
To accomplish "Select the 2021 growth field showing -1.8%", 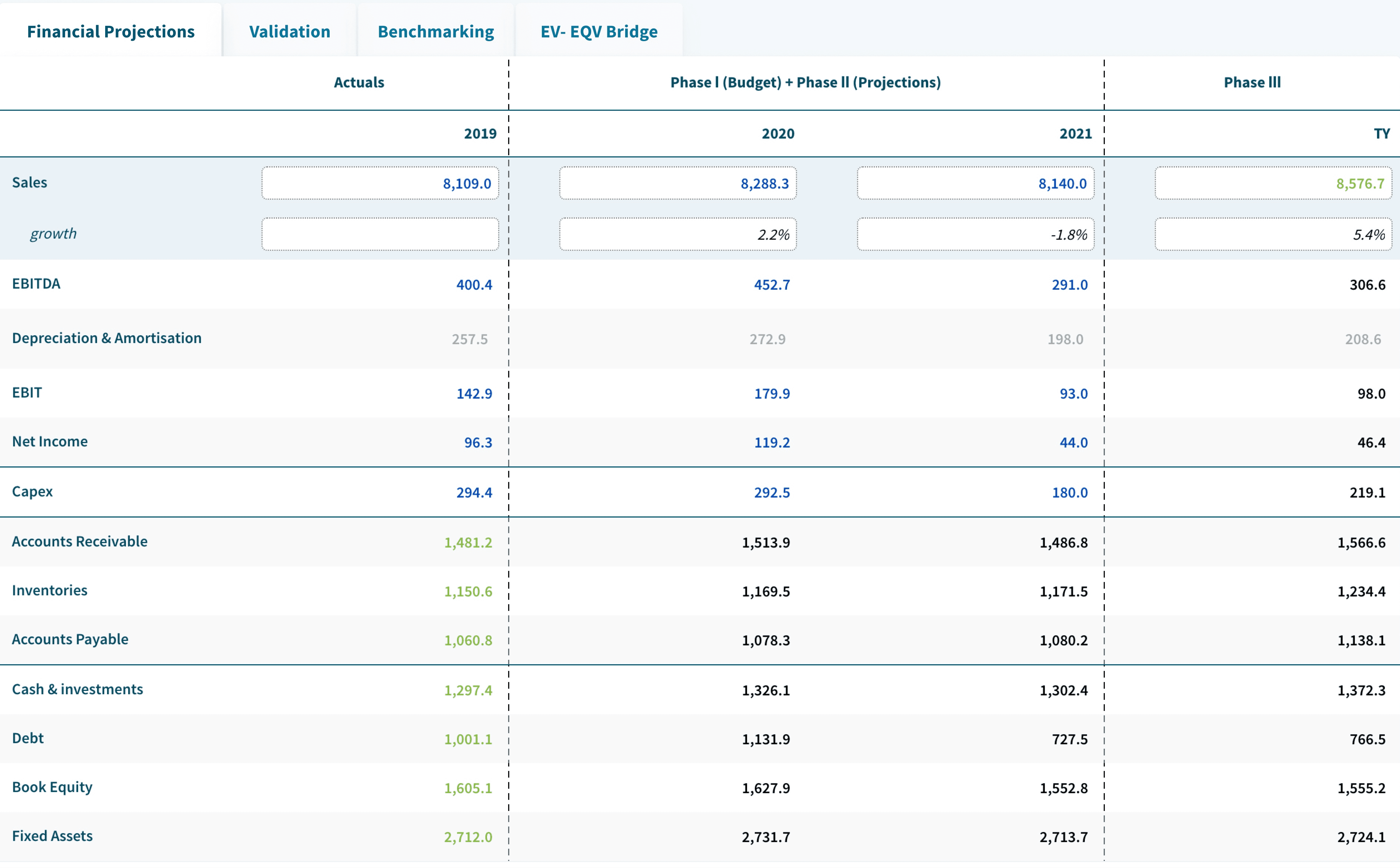I will pyautogui.click(x=976, y=234).
